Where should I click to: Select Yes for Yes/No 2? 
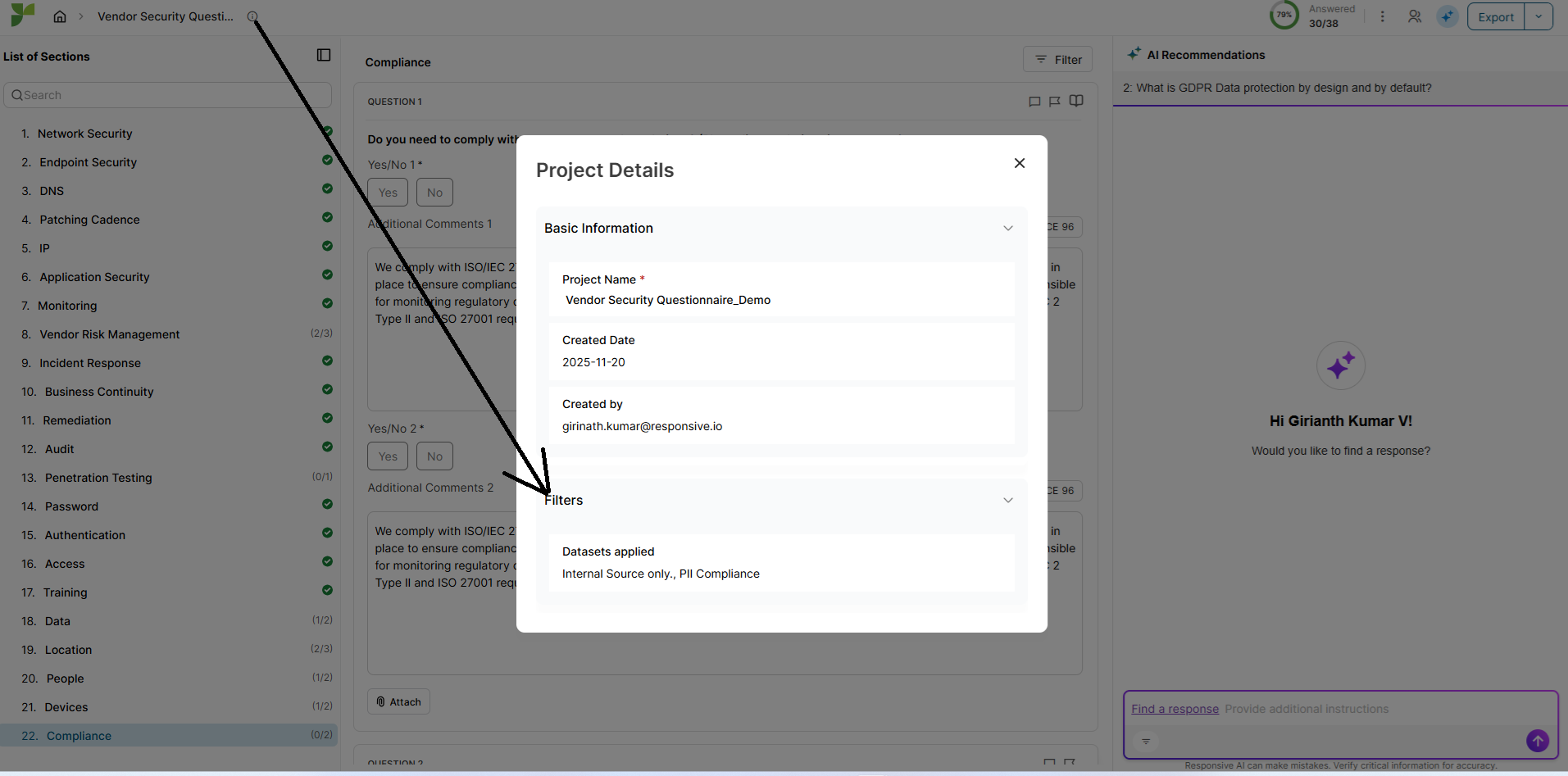click(388, 456)
